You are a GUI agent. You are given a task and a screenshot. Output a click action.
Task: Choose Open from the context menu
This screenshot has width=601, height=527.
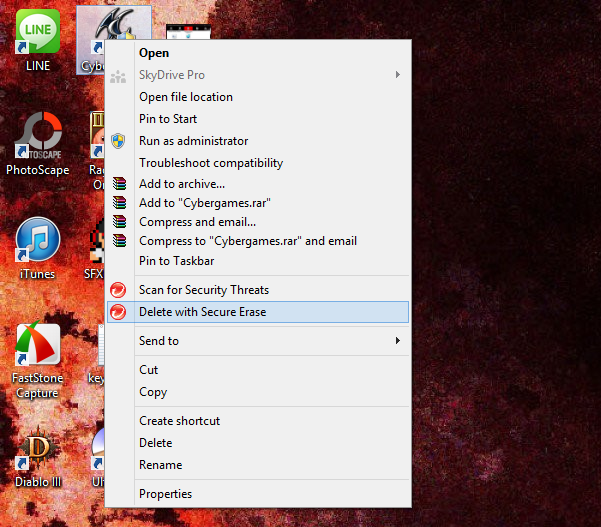click(x=258, y=53)
